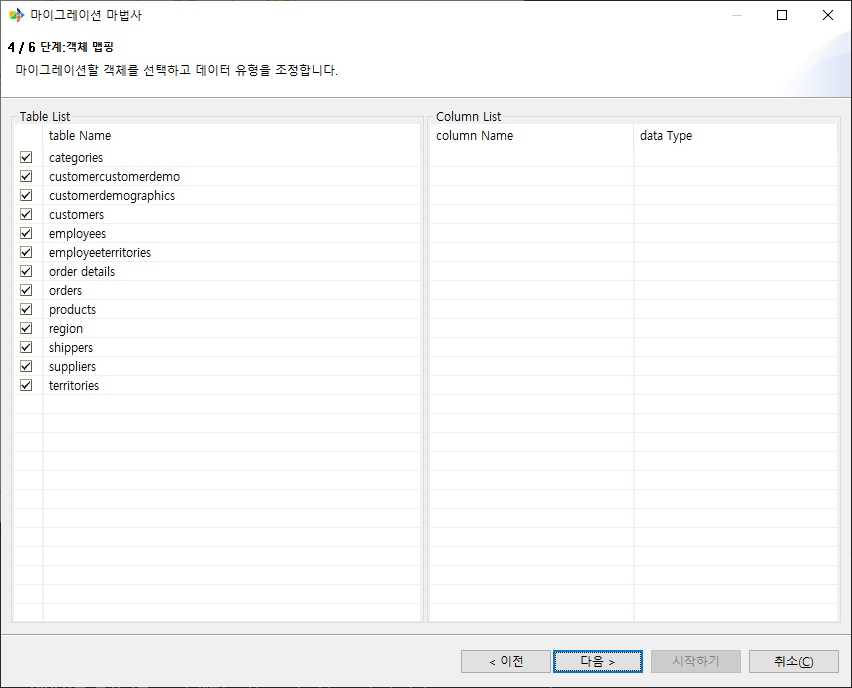Cancel the wizard with 취소 button
The height and width of the screenshot is (688, 852).
point(793,662)
